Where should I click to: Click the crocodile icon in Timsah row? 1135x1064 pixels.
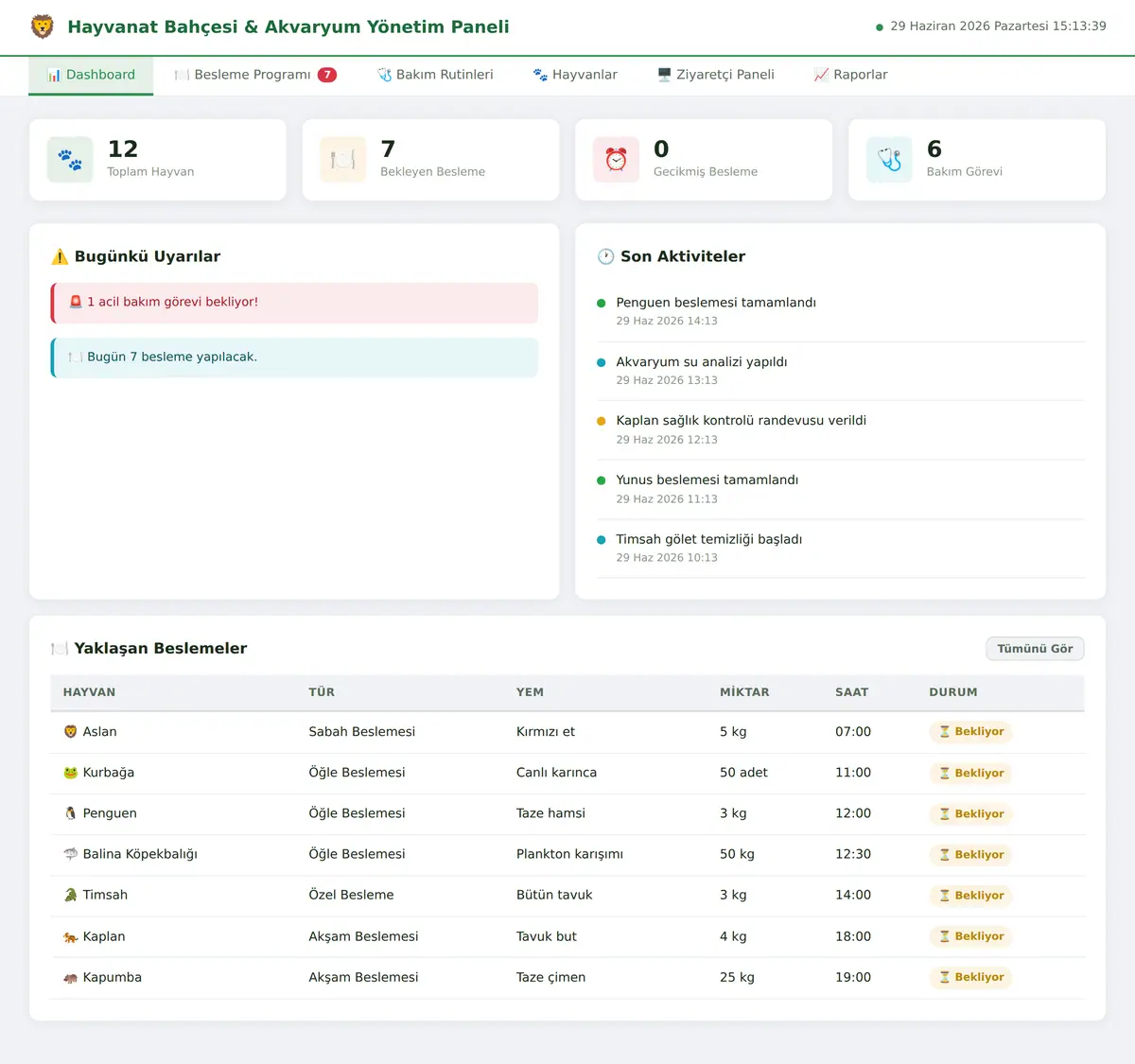pyautogui.click(x=70, y=895)
